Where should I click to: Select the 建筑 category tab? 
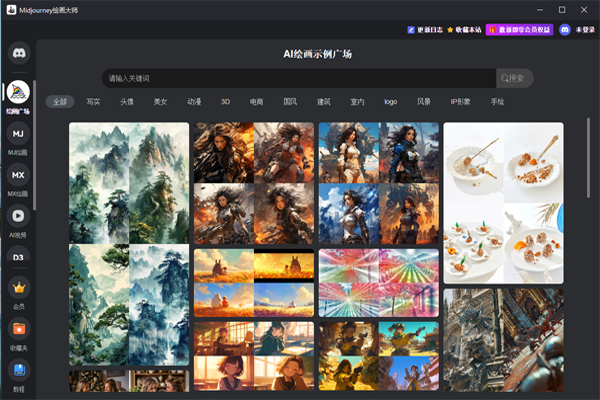coord(323,102)
